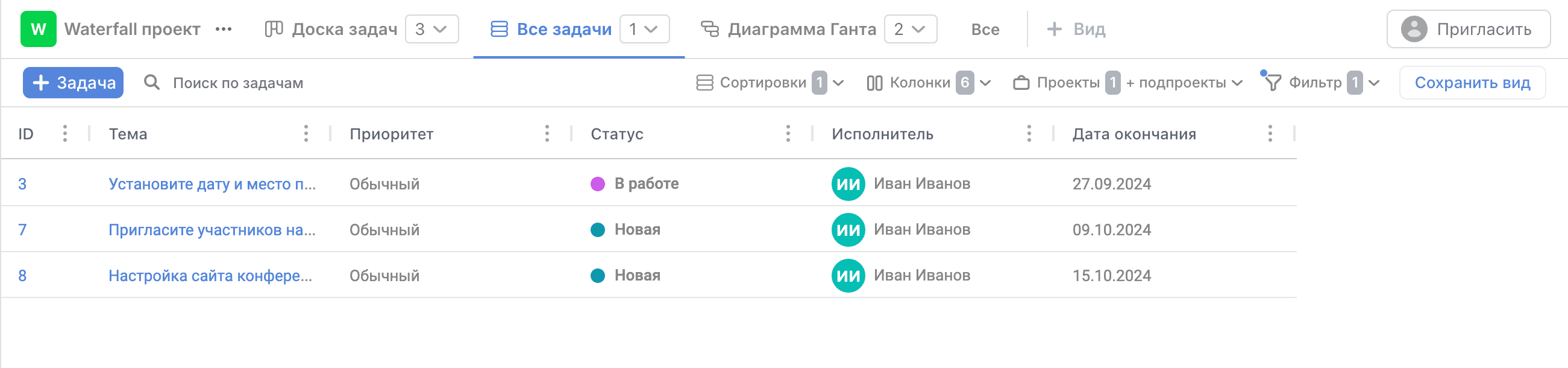This screenshot has width=1568, height=368.
Task: Click the Проекты briefcase icon
Action: coord(1021,82)
